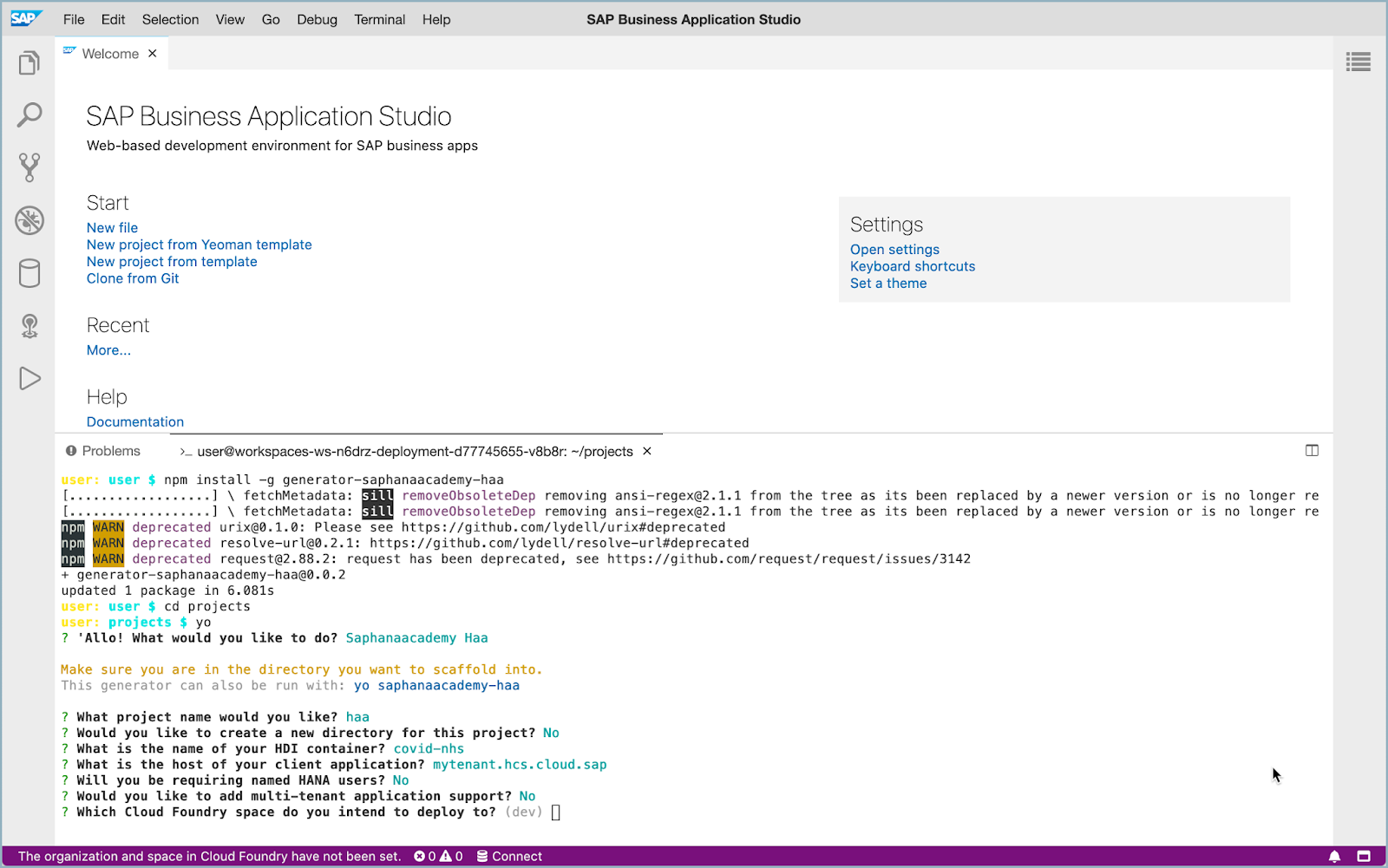Toggle bottom panel icon in status bar
This screenshot has height=868, width=1388.
tap(1364, 857)
